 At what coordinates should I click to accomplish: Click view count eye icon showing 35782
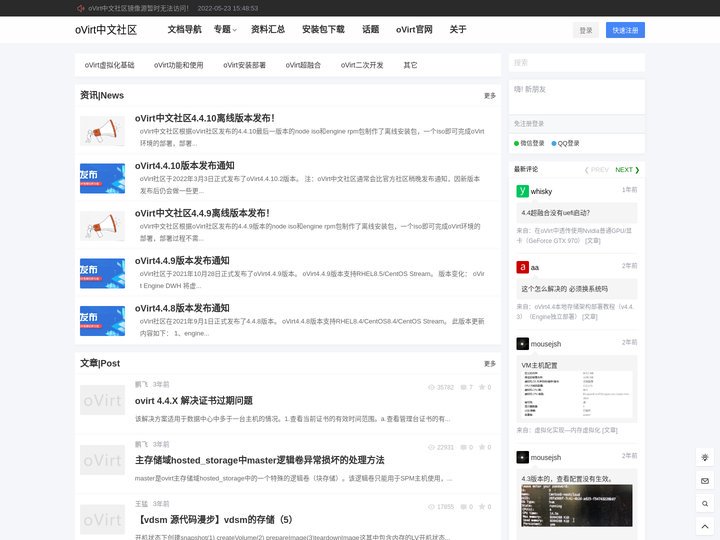(431, 387)
